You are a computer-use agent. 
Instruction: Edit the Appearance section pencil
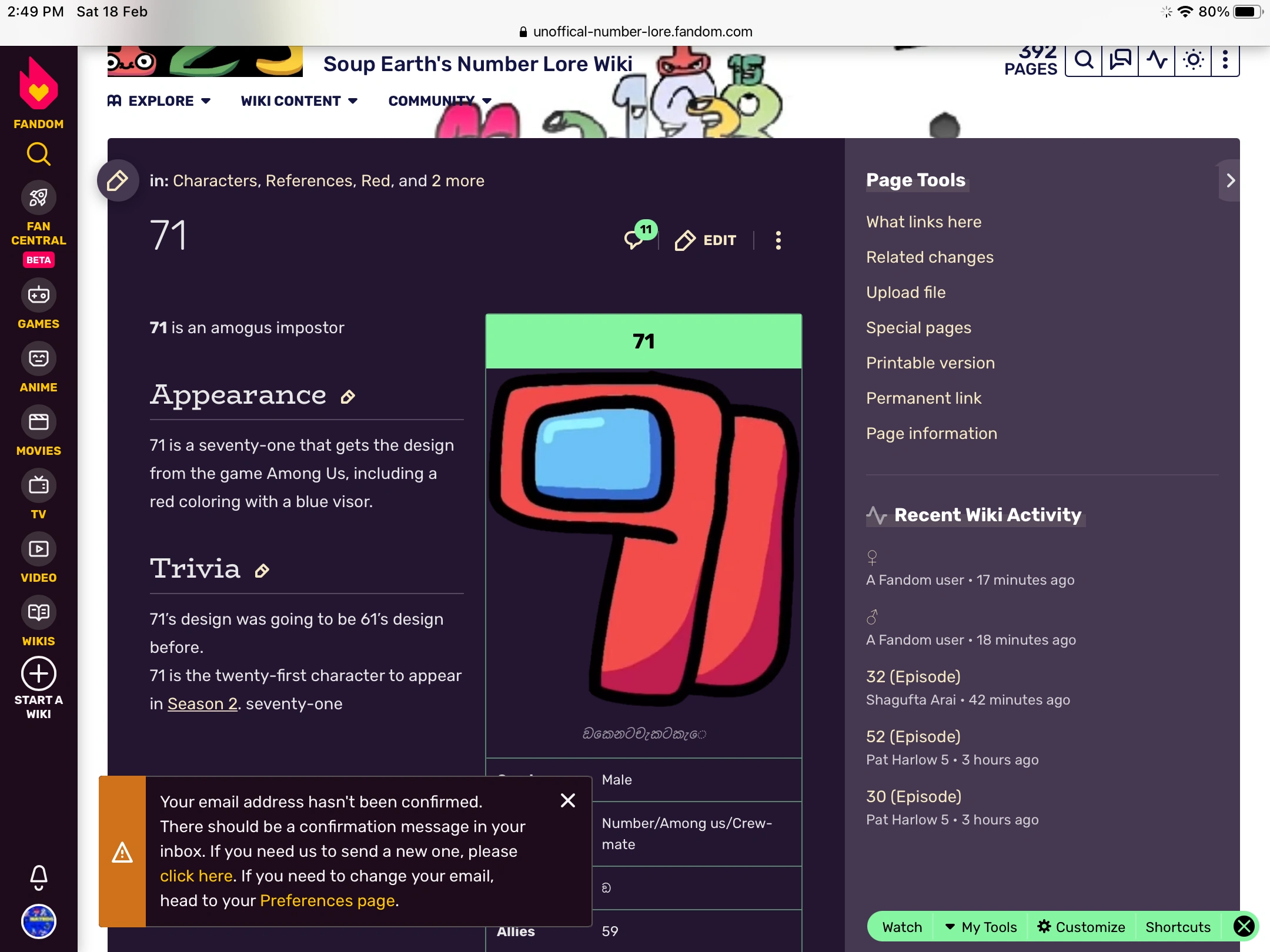point(348,397)
